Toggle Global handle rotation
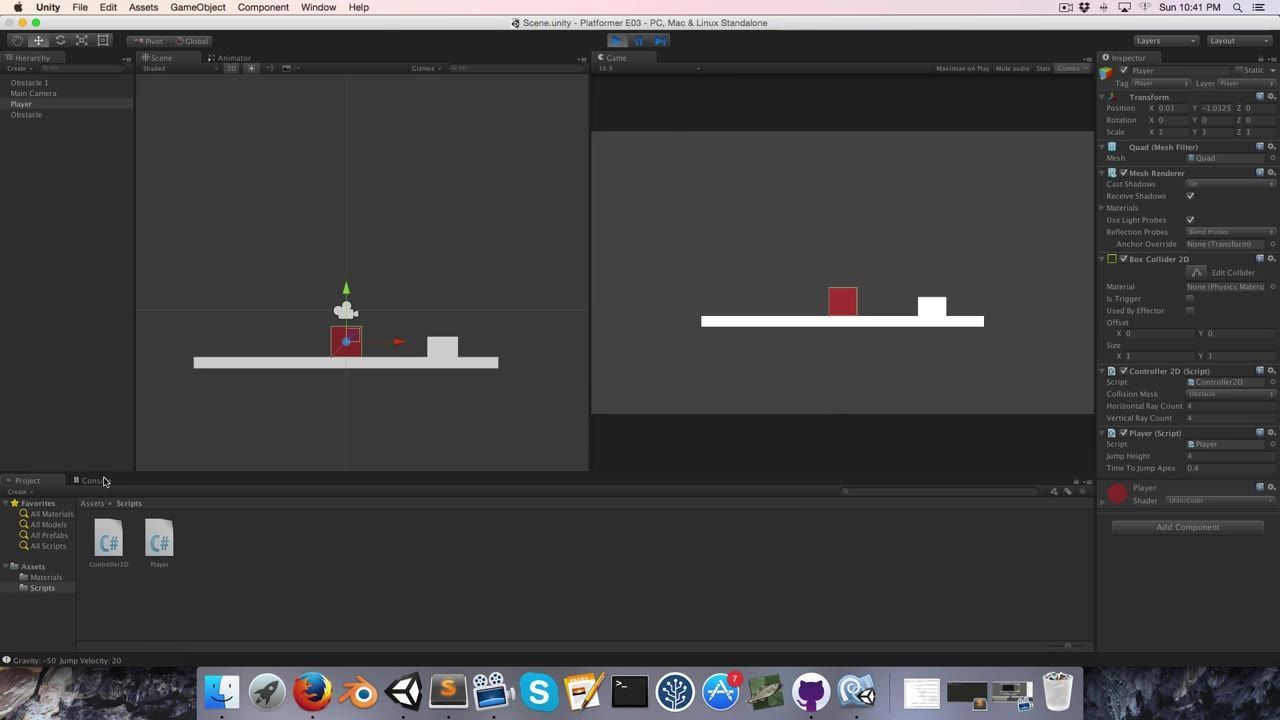The width and height of the screenshot is (1280, 720). [191, 41]
